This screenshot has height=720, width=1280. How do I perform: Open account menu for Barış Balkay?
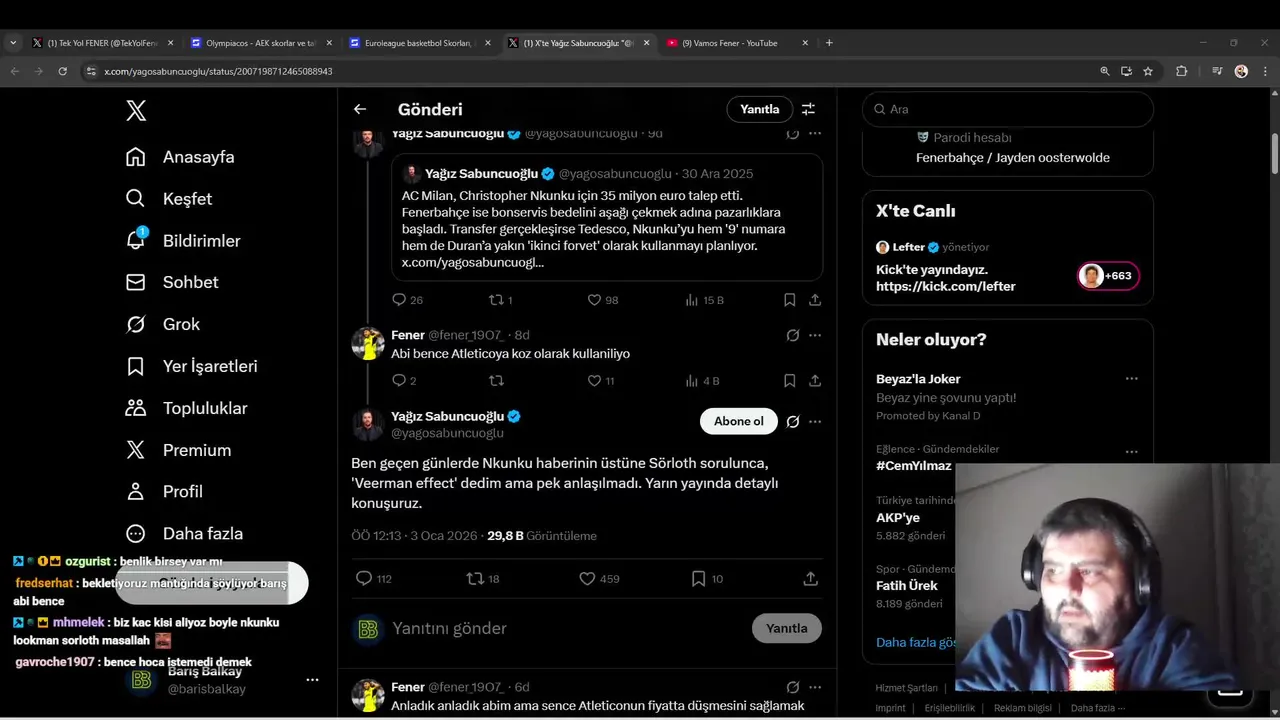click(x=312, y=680)
